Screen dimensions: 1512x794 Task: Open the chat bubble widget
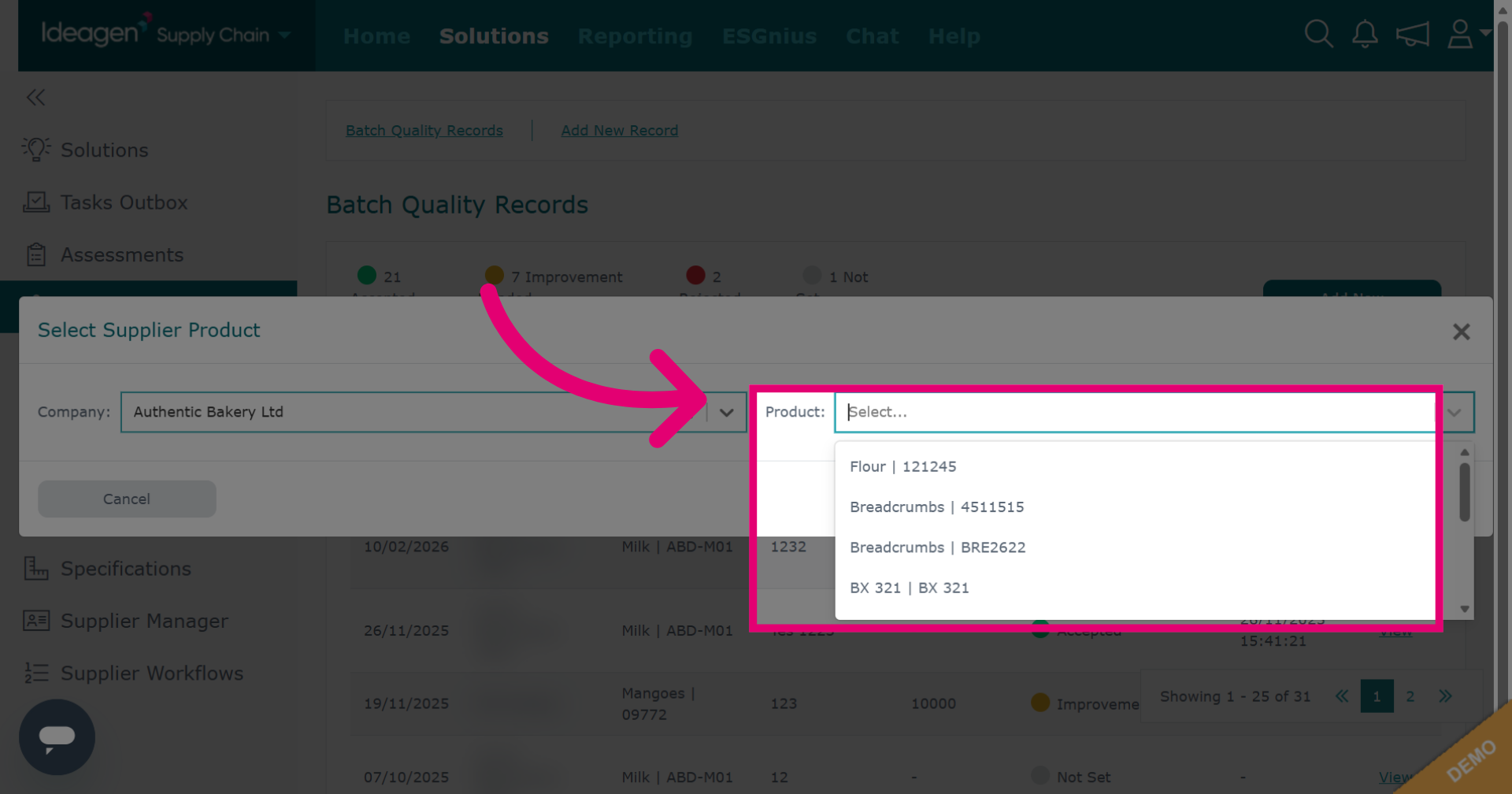click(x=57, y=737)
